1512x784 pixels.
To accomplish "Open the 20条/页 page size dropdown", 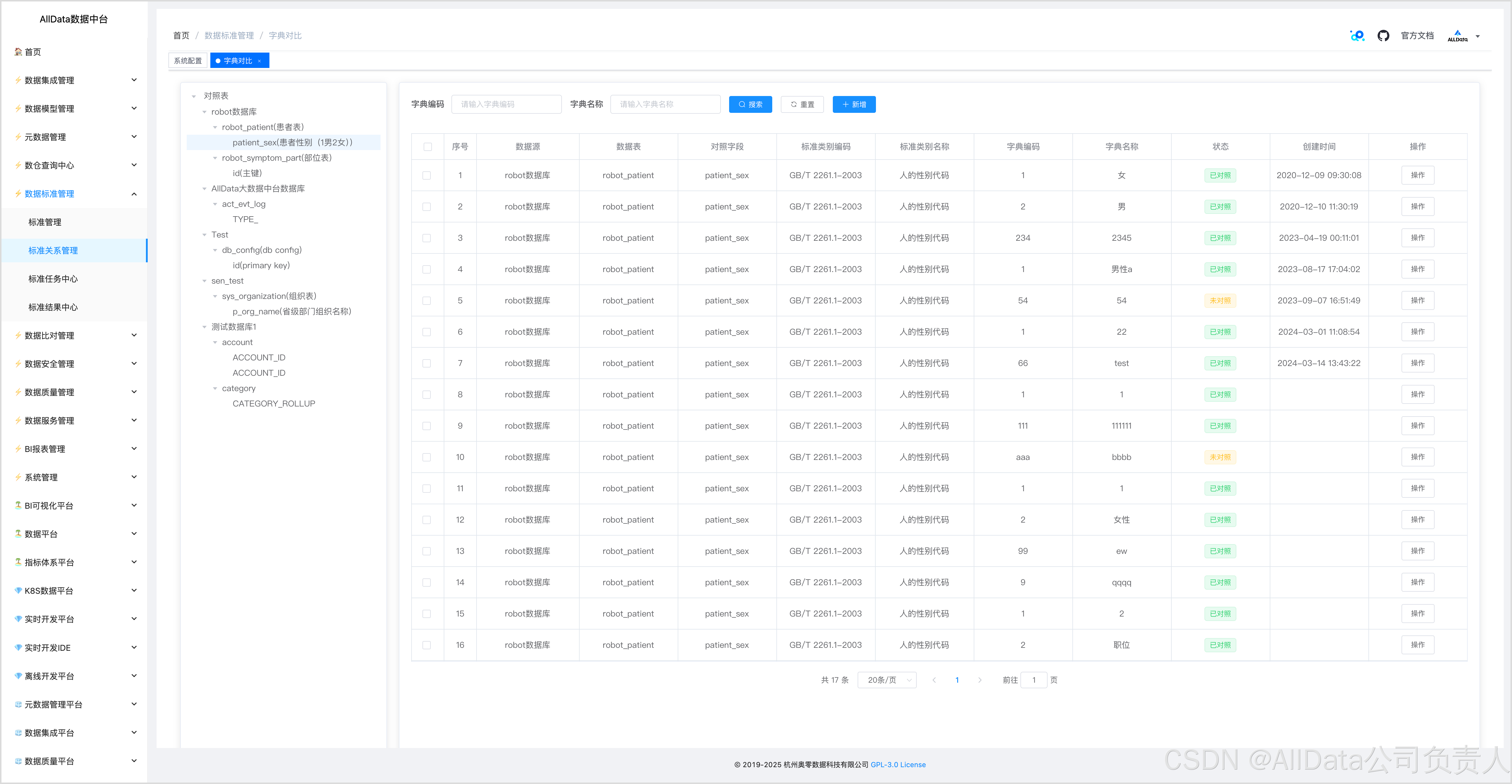I will pyautogui.click(x=887, y=680).
